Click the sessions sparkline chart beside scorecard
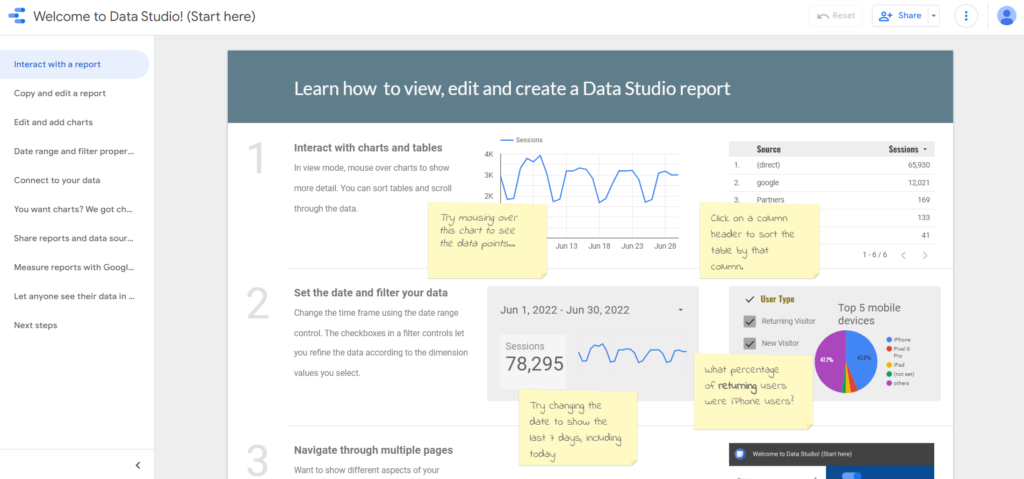The height and width of the screenshot is (479, 1024). pyautogui.click(x=633, y=353)
